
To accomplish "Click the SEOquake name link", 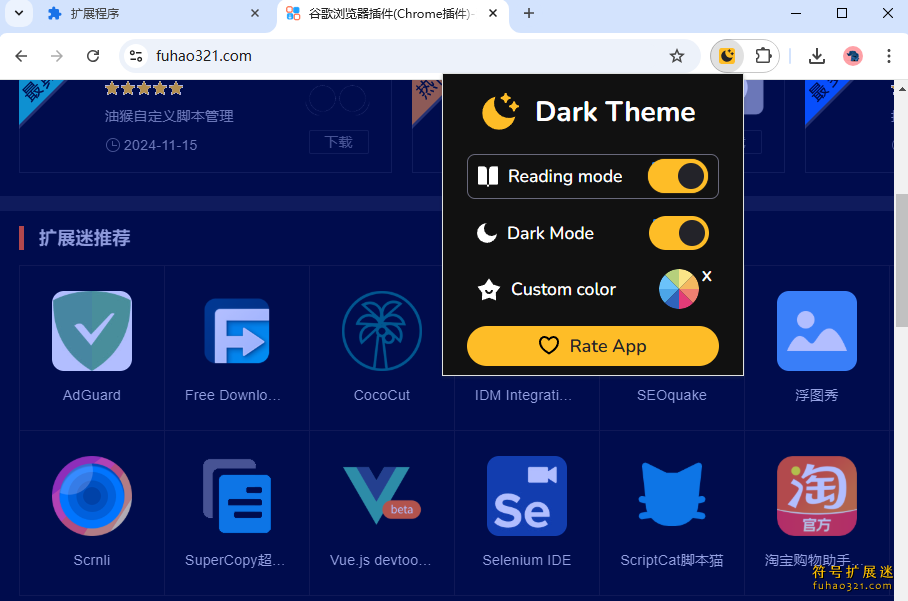I will point(672,395).
